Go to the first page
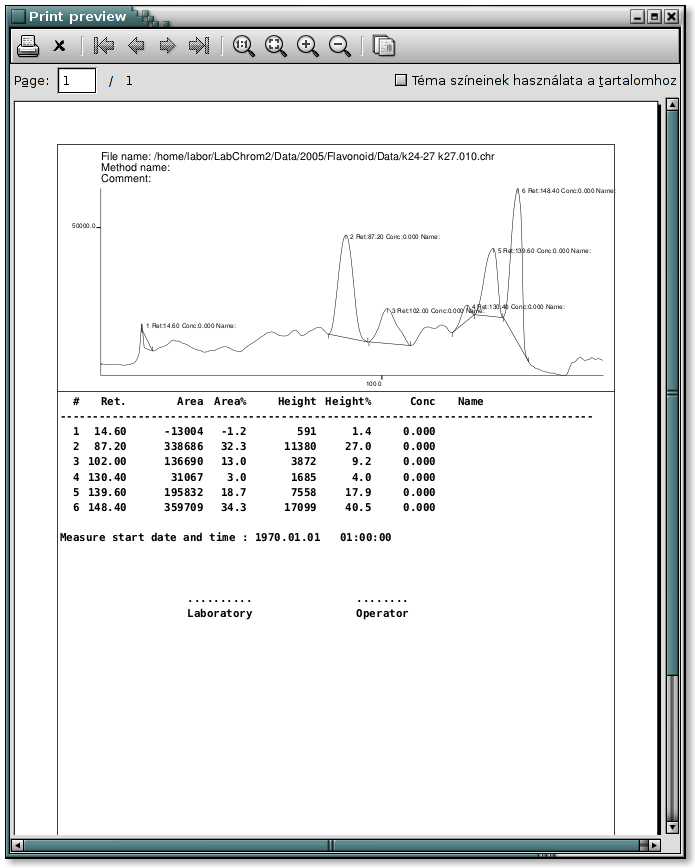The image size is (695, 868). tap(103, 45)
